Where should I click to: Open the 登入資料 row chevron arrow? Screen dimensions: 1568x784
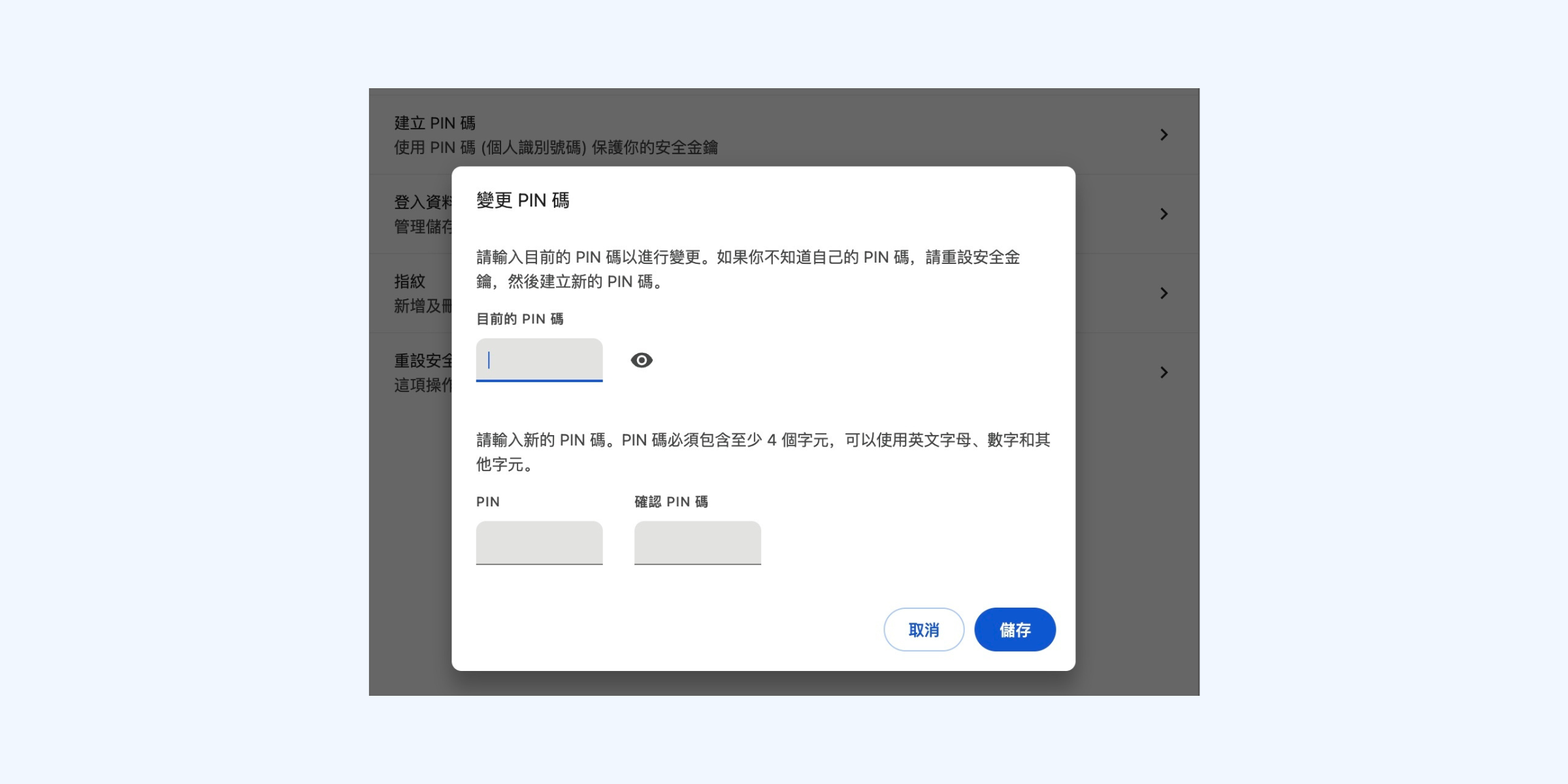1164,214
